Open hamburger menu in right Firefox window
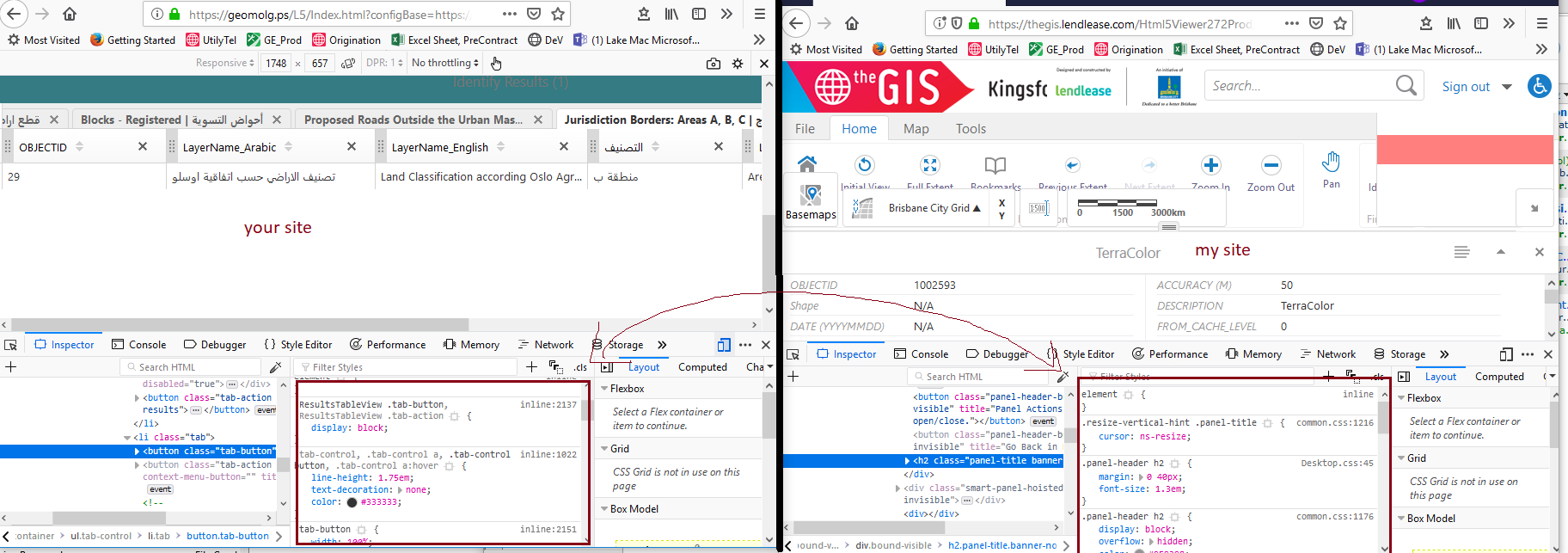Viewport: 1568px width, 553px height. pyautogui.click(x=1542, y=23)
